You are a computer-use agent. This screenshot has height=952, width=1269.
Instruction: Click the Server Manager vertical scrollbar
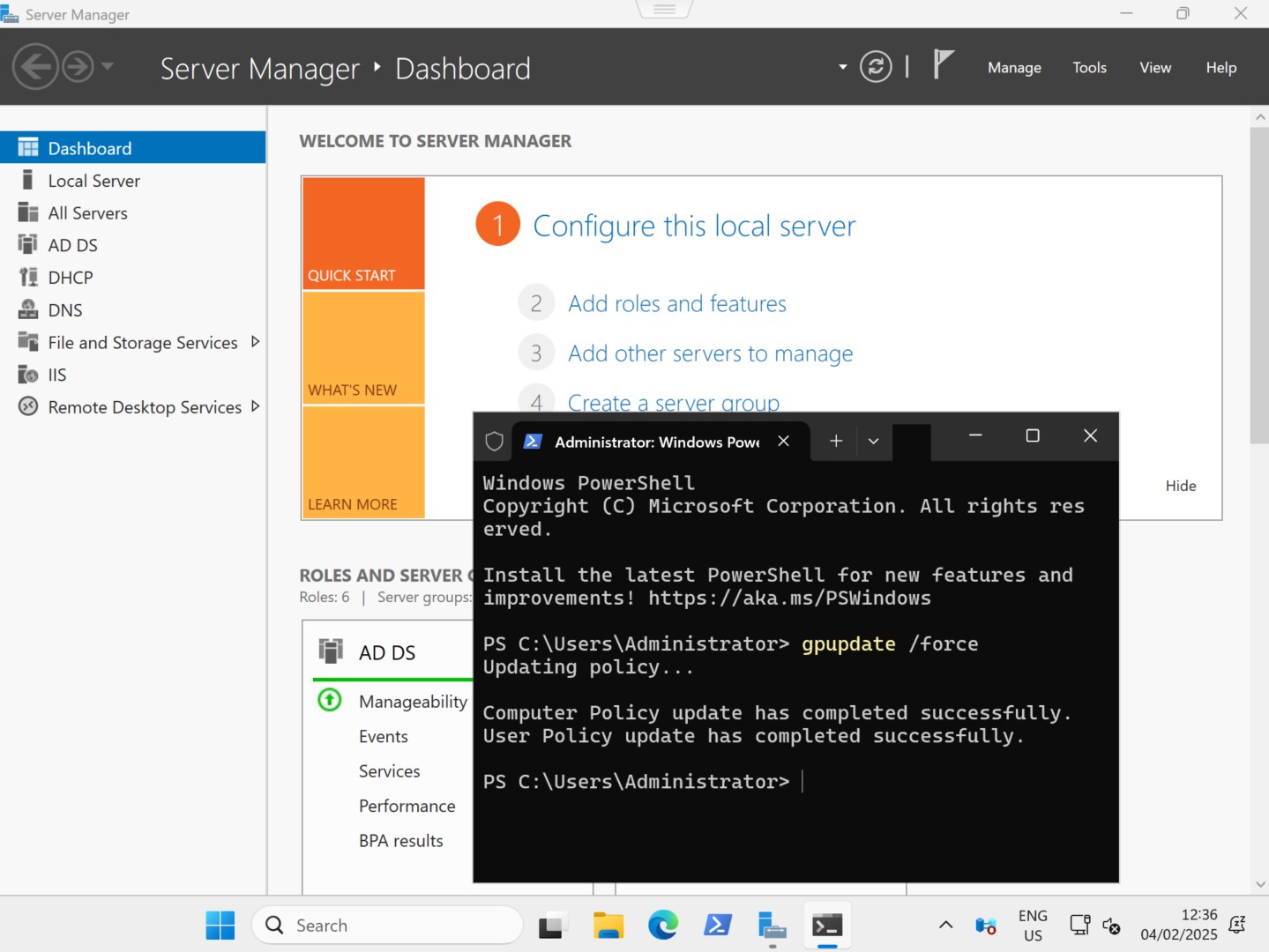coord(1259,285)
